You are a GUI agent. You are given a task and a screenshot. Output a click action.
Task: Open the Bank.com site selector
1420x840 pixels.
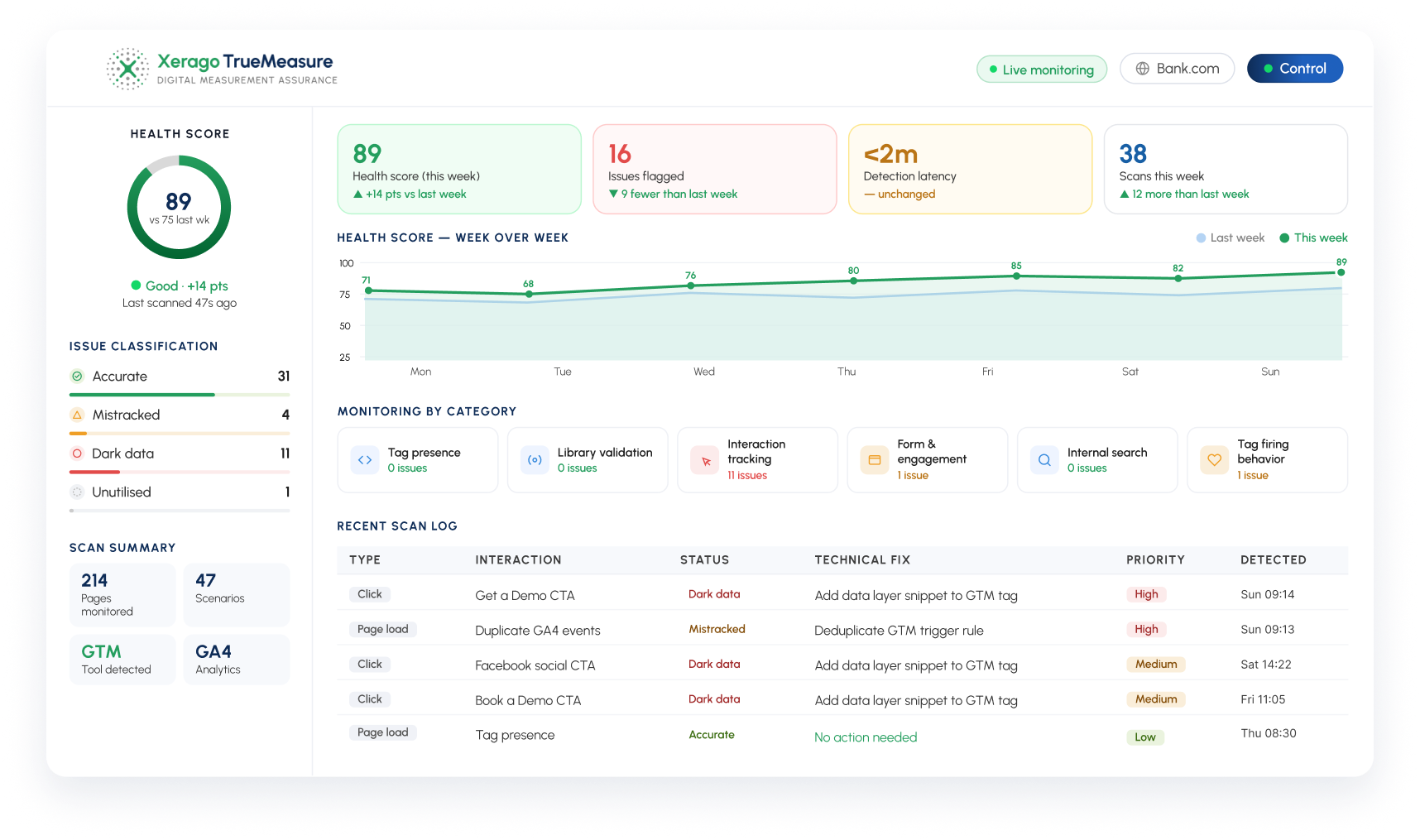tap(1177, 69)
